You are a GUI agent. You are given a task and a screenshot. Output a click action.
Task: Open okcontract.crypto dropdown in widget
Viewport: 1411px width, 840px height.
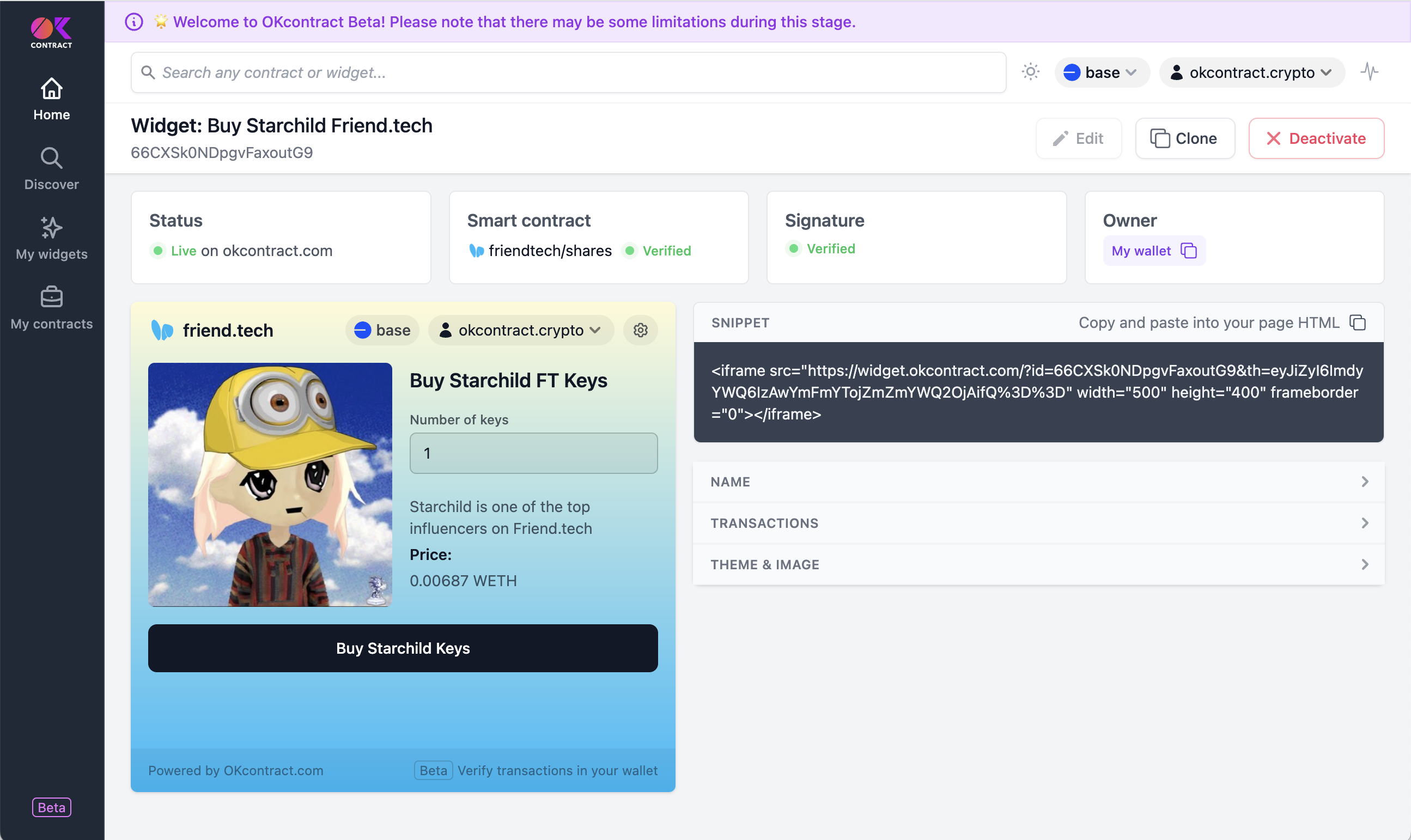pos(521,330)
